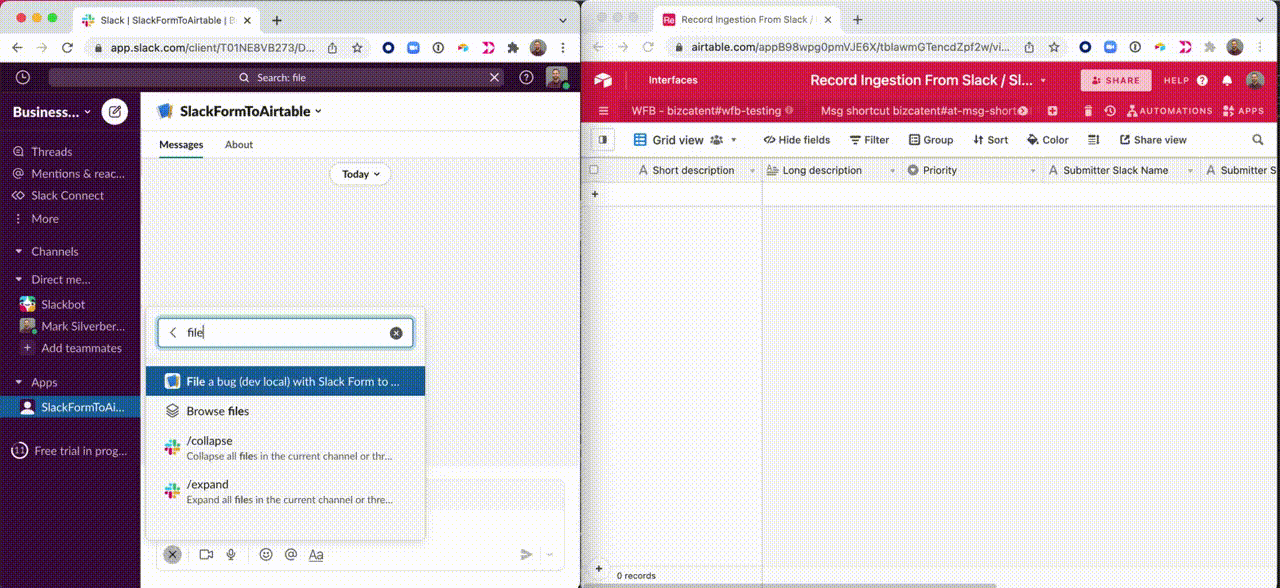Screen dimensions: 1280x588
Task: Toggle the Airtable views sidebar
Action: click(x=603, y=140)
